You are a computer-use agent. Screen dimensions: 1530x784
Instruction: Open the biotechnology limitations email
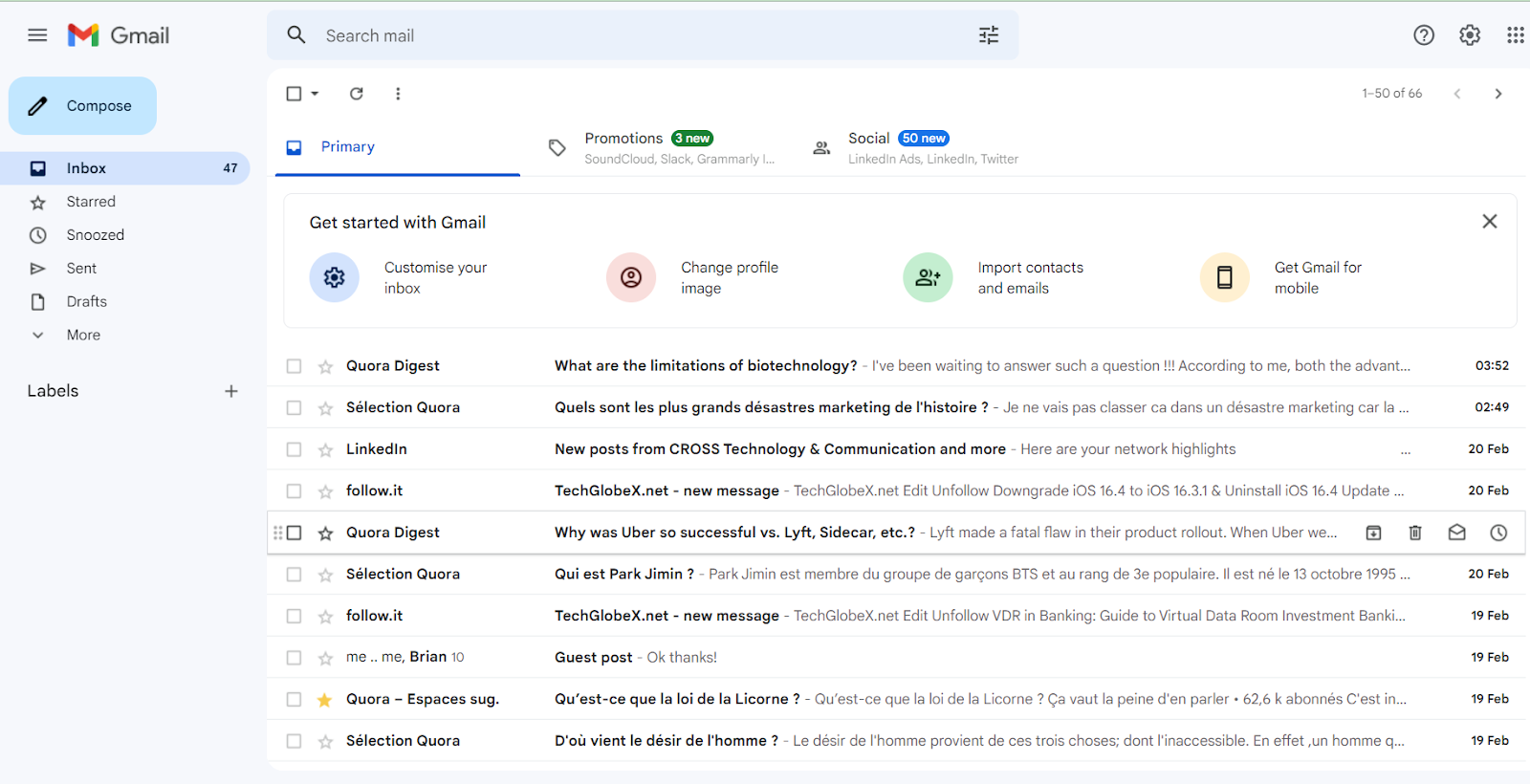pos(897,366)
